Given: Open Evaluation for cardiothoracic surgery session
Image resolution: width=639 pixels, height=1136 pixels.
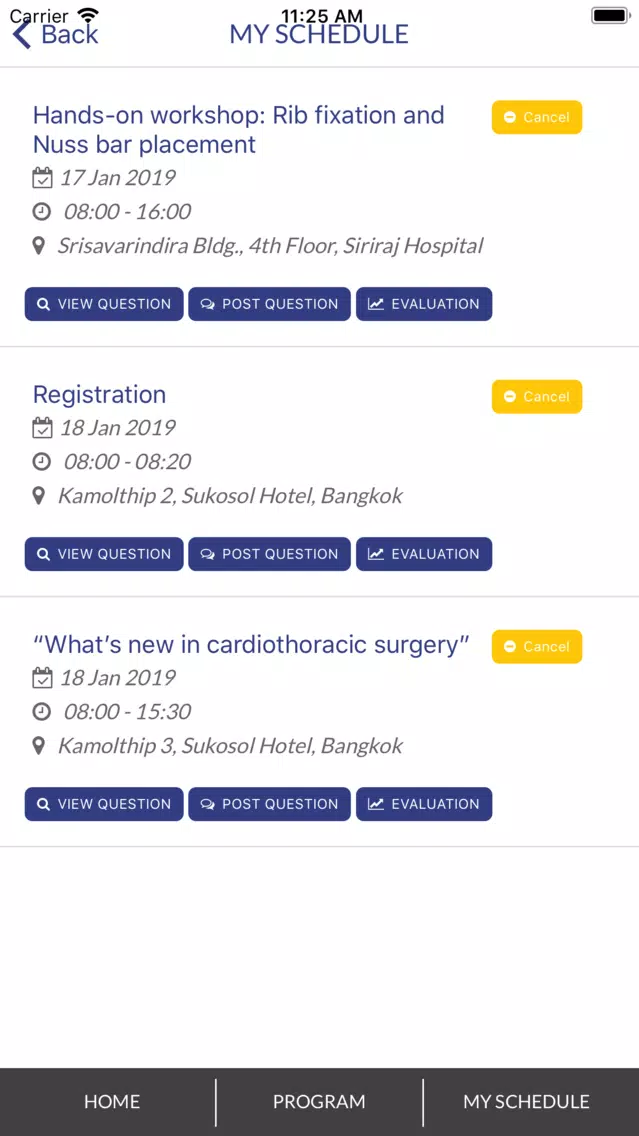Looking at the screenshot, I should pyautogui.click(x=424, y=804).
